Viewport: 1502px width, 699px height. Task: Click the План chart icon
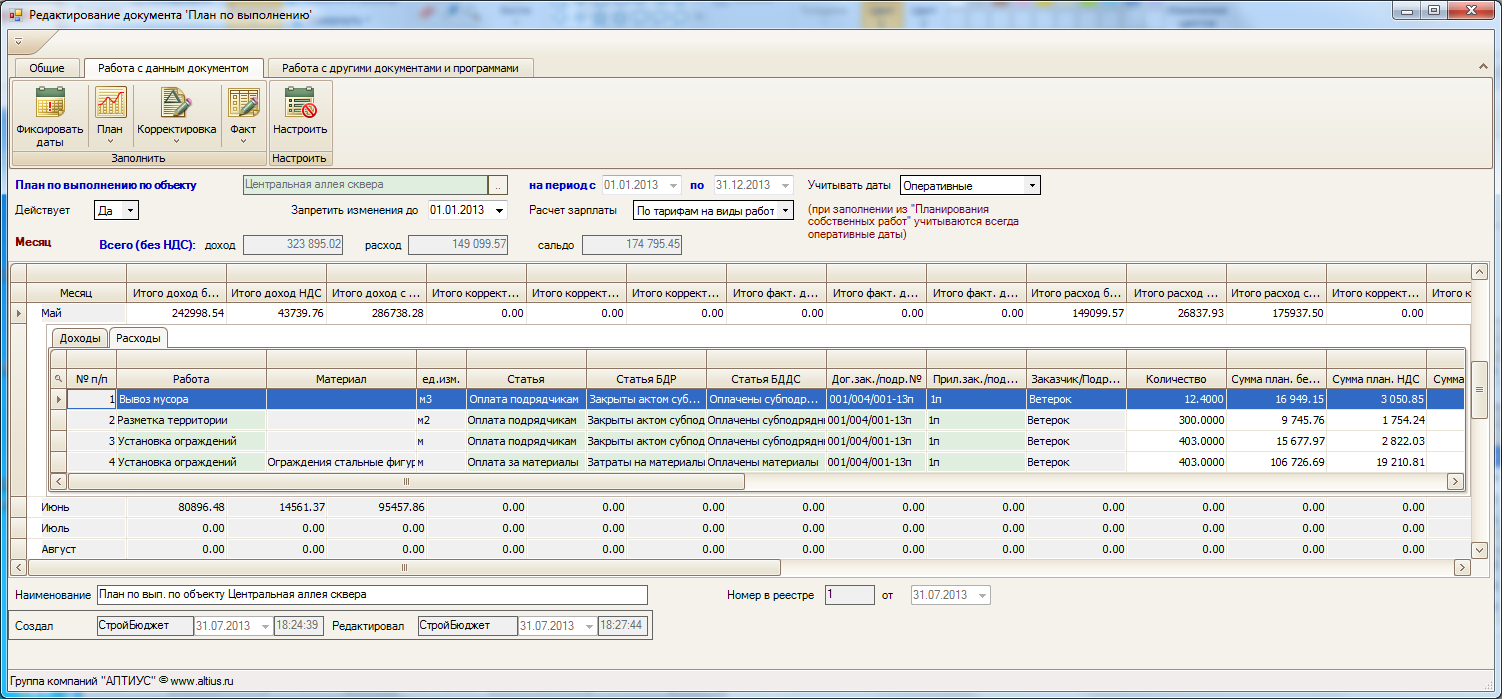[110, 103]
